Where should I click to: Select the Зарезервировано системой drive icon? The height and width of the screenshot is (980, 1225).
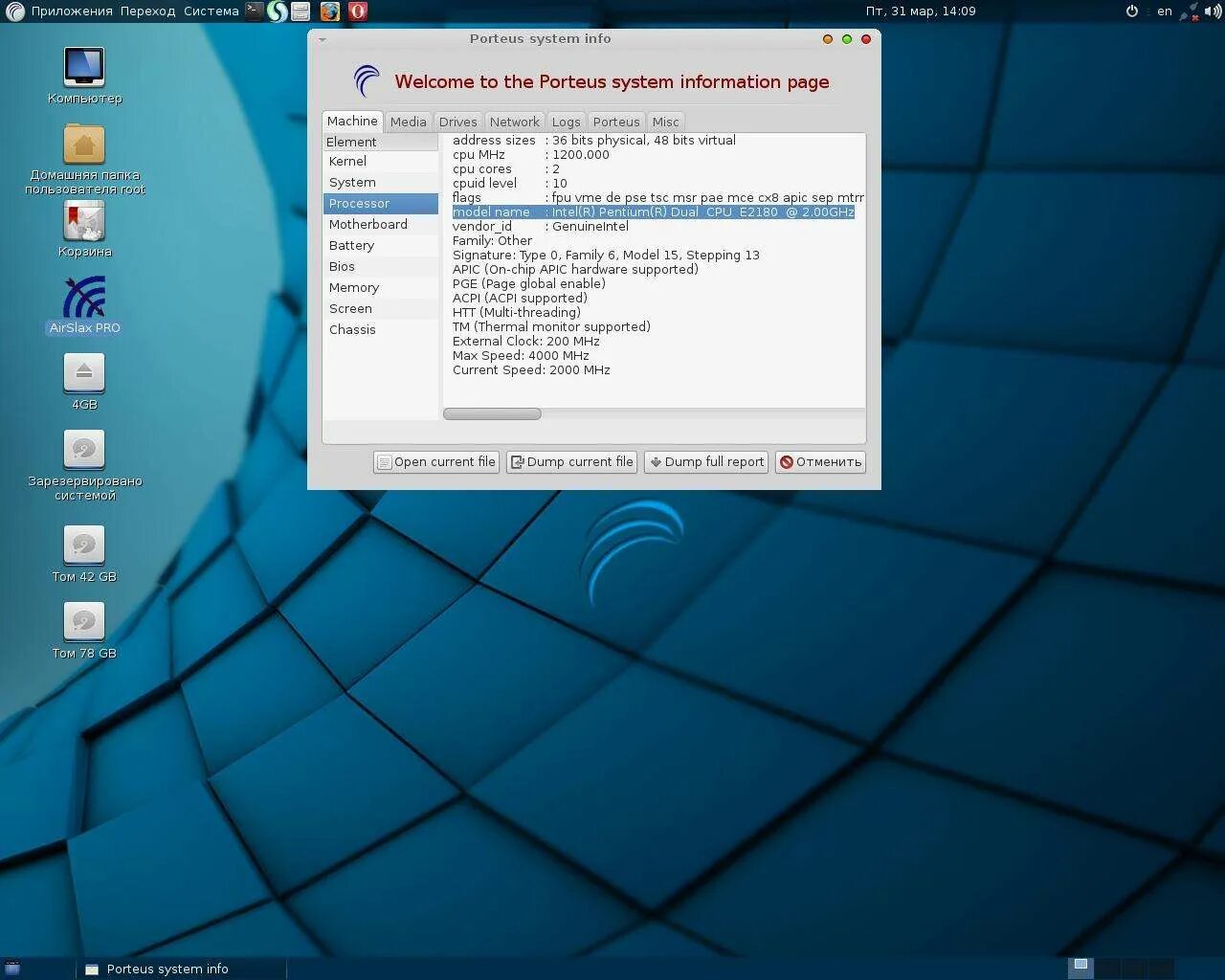coord(84,465)
